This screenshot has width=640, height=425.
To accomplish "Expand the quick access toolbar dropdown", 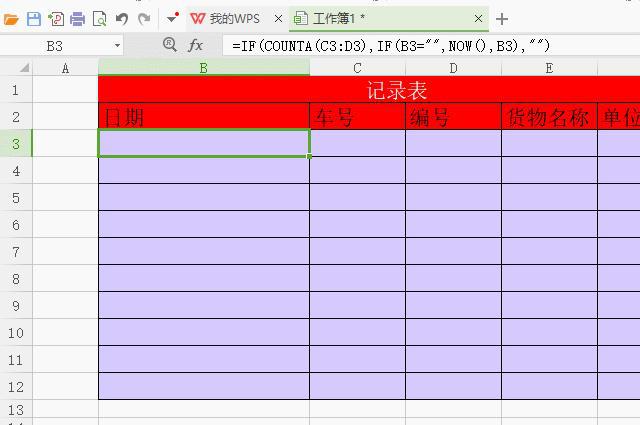I will click(x=173, y=18).
